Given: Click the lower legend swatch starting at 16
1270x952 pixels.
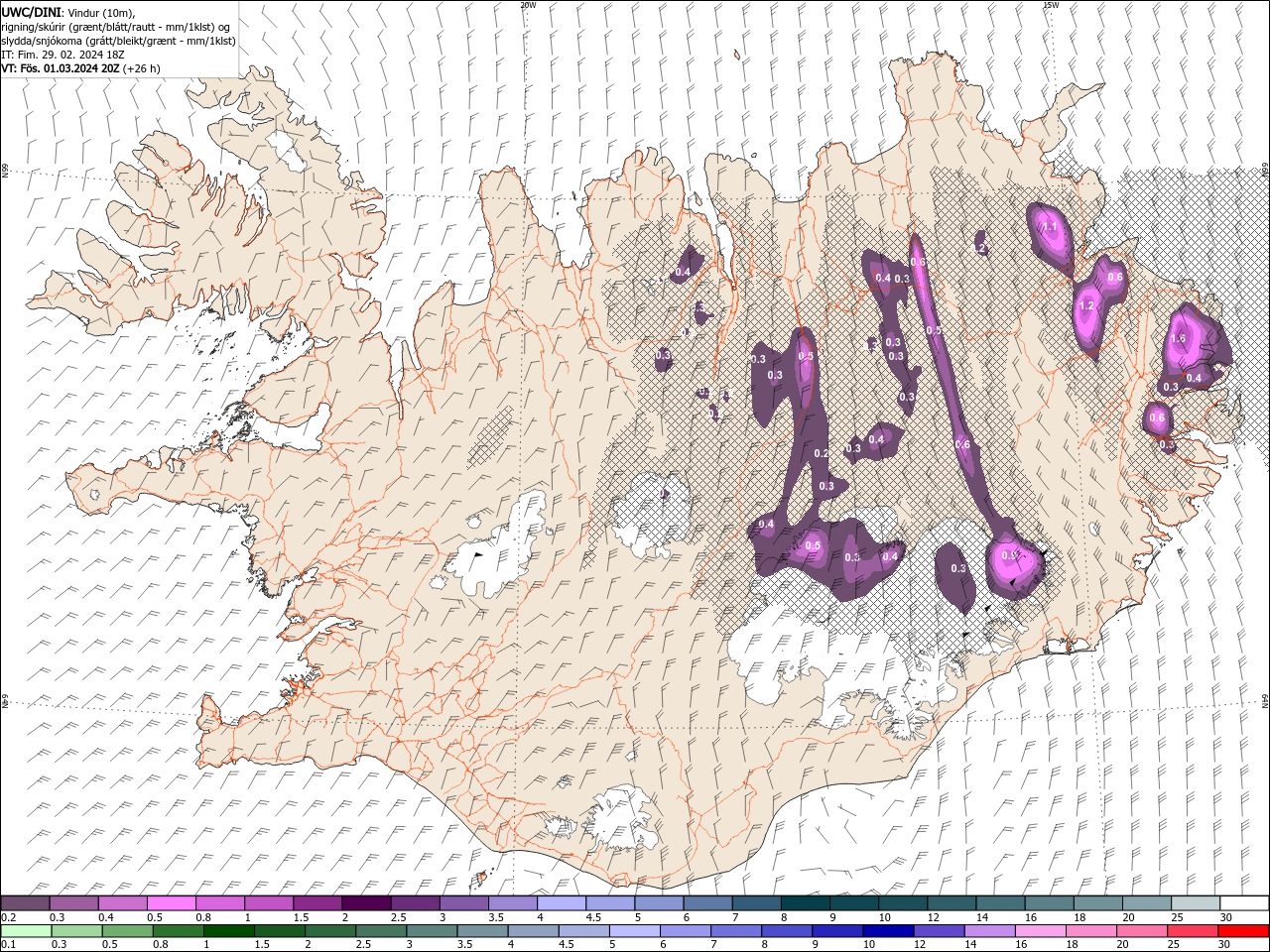Looking at the screenshot, I should [1041, 931].
